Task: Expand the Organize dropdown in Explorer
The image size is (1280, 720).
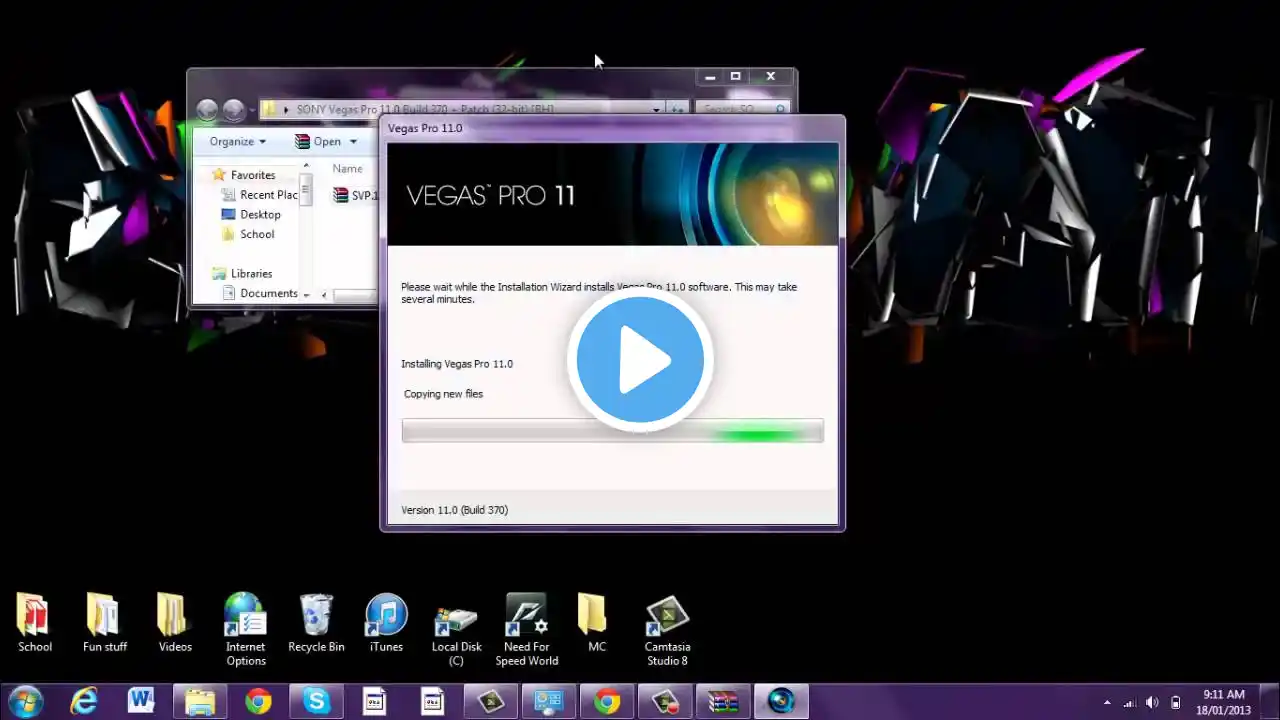Action: click(x=238, y=142)
